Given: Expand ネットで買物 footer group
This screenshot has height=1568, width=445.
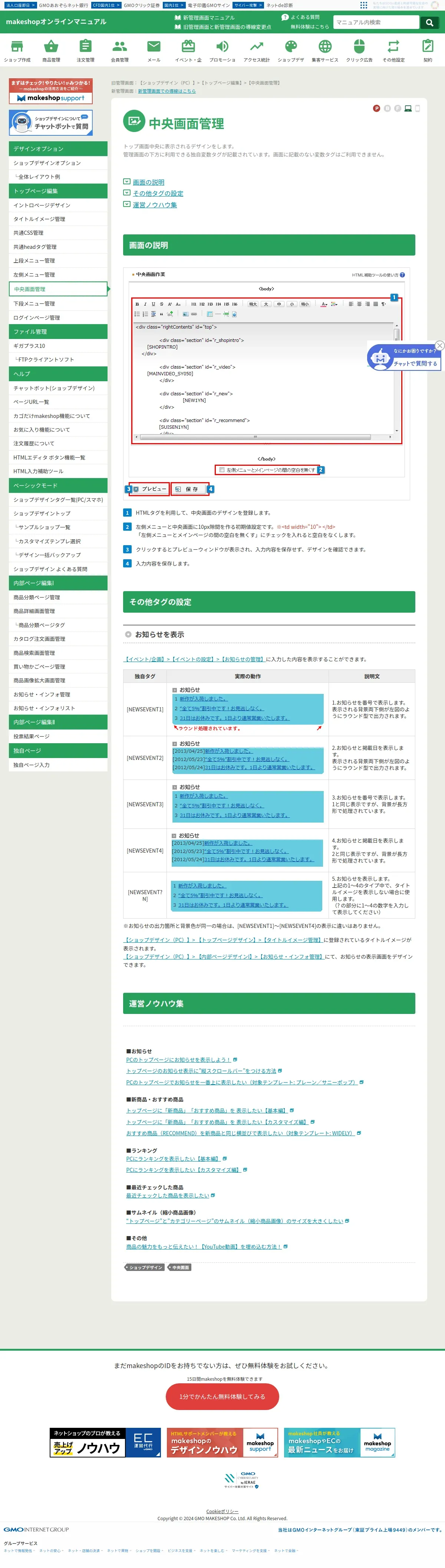Looking at the screenshot, I should click(x=119, y=1551).
